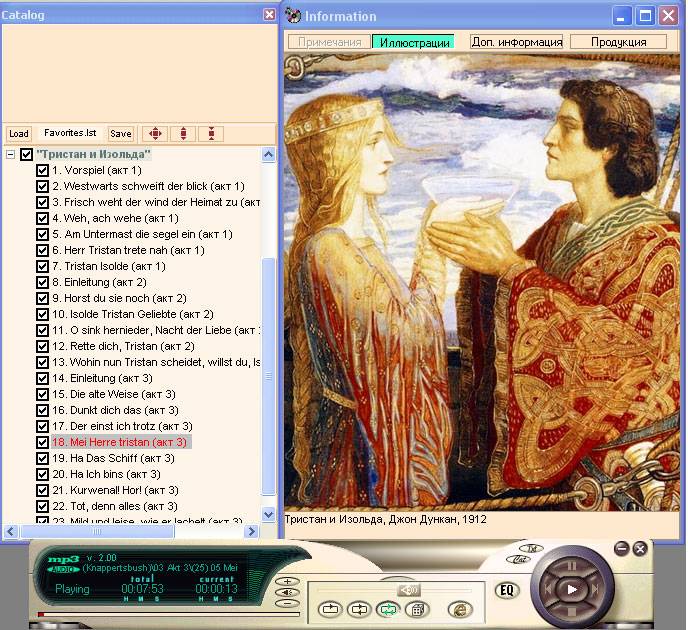Viewport: 688px width, 630px height.
Task: Click the vertical collapse arrows icon in Catalog toolbar
Action: click(x=211, y=133)
